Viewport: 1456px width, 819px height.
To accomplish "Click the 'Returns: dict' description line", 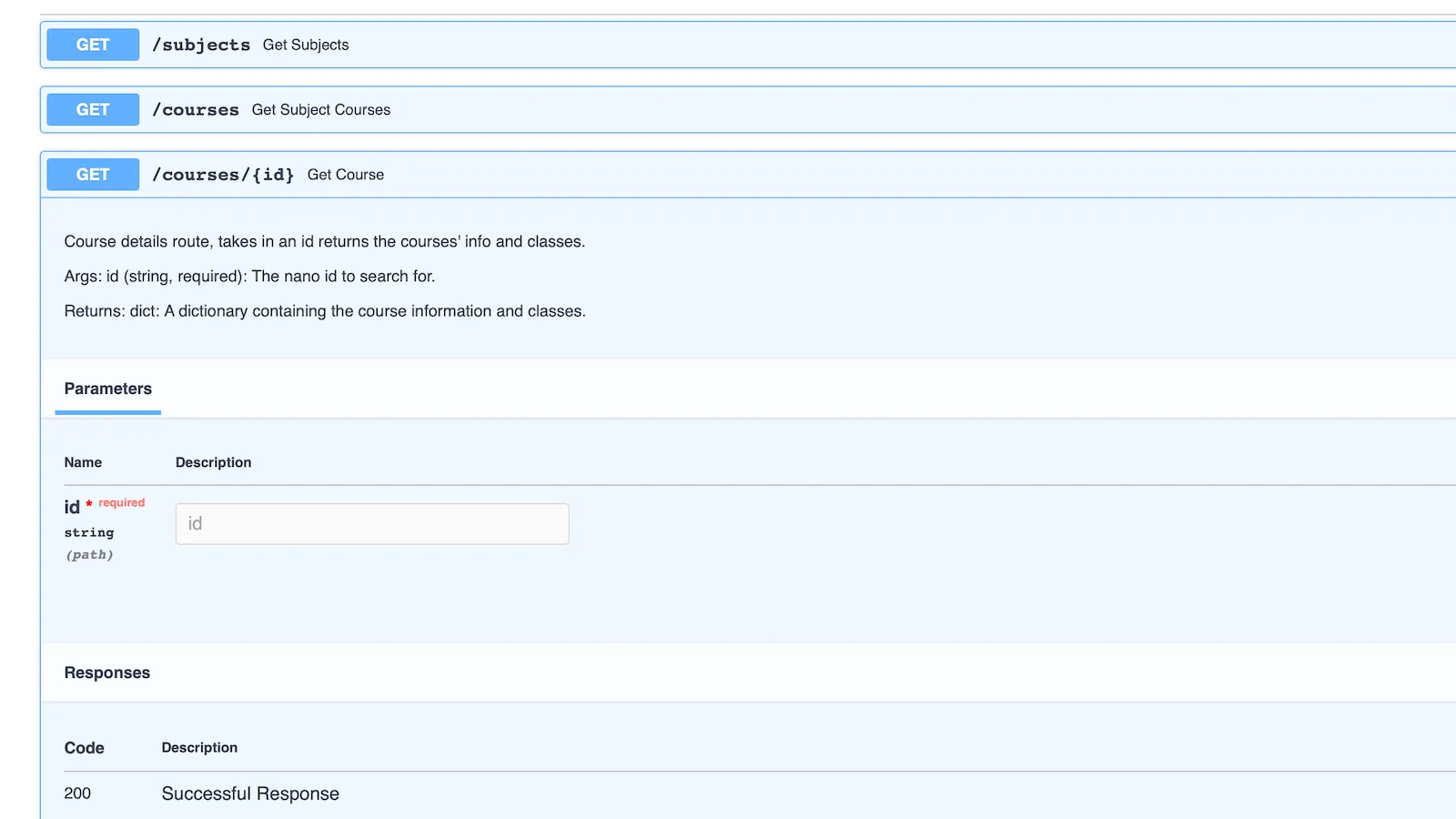I will 325,311.
